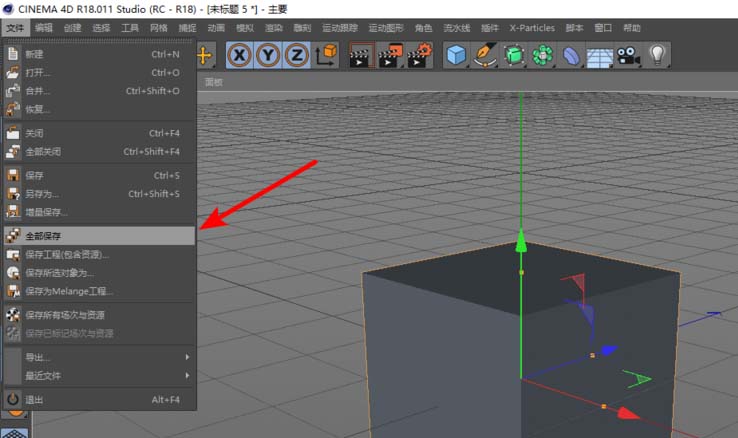Toggle the Y axis lock
Viewport: 738px width, 438px height.
(267, 55)
